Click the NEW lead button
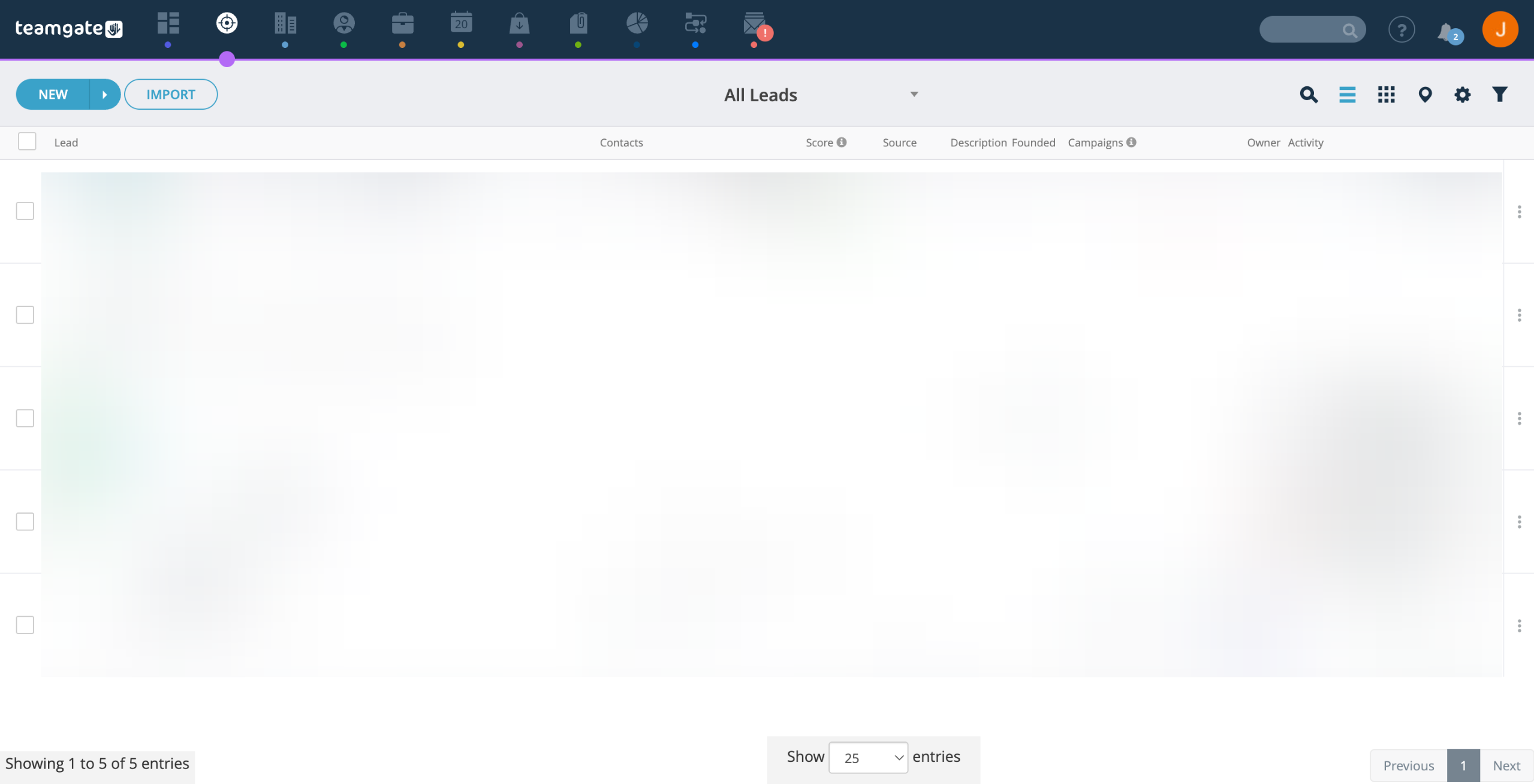This screenshot has width=1534, height=784. 53,94
